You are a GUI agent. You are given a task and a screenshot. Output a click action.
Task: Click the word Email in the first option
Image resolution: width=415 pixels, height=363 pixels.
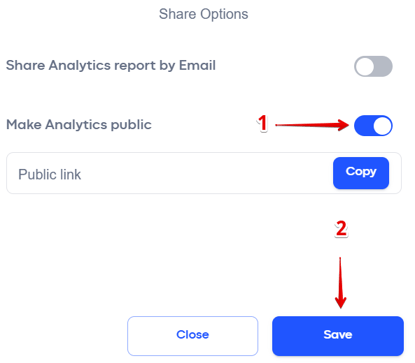(x=197, y=65)
